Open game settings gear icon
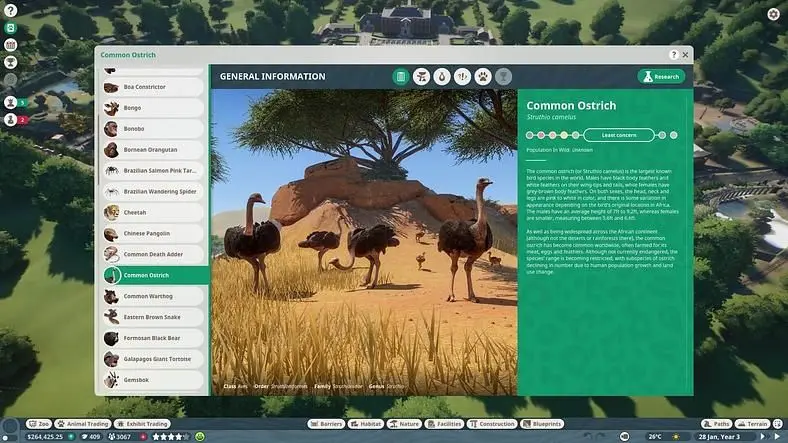Viewport: 788px width, 443px height. coord(773,14)
